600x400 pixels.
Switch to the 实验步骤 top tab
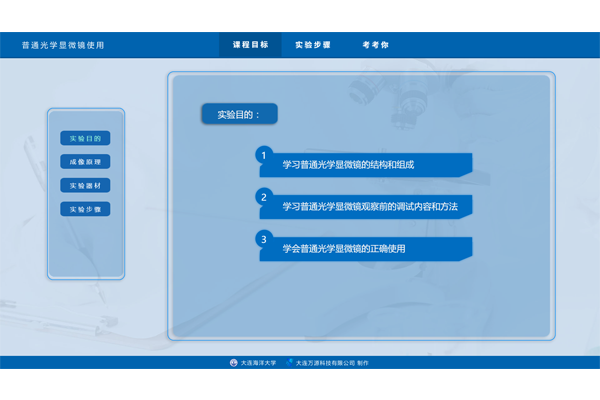pos(312,45)
